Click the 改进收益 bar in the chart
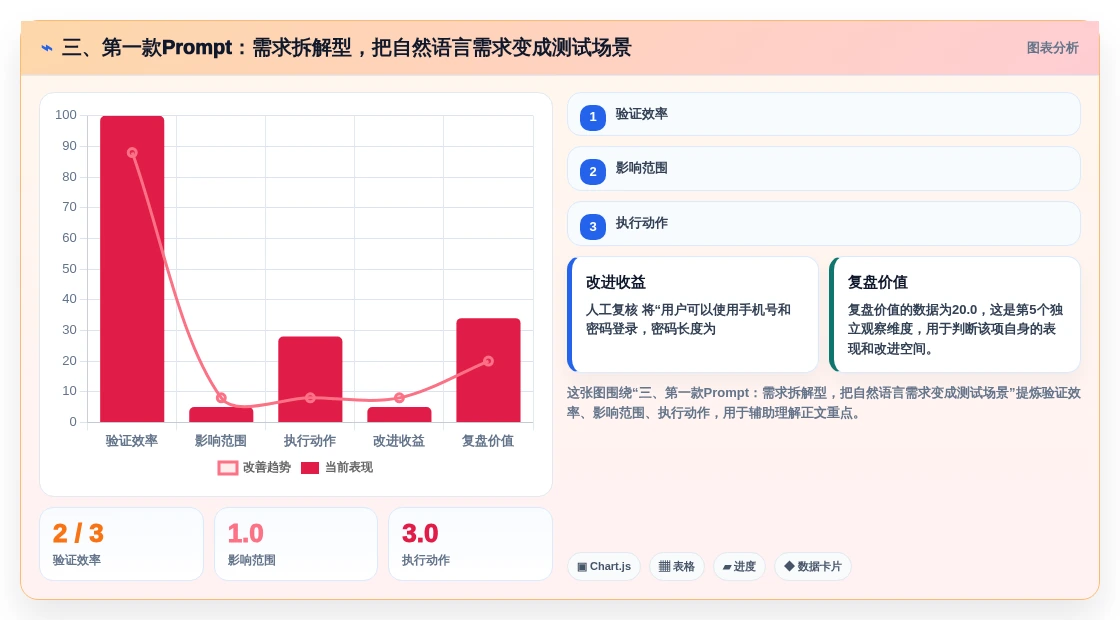1120x620 pixels. pos(399,414)
